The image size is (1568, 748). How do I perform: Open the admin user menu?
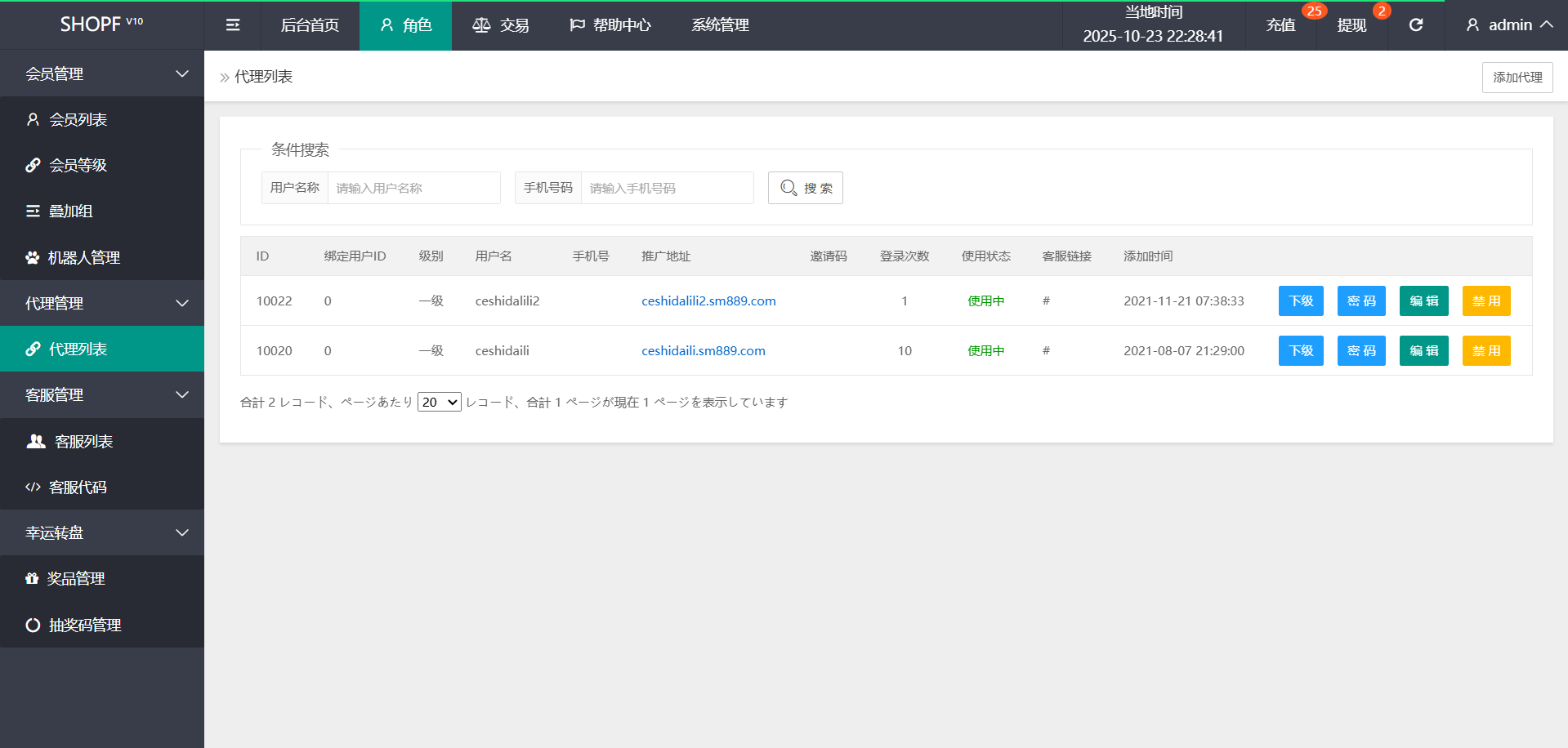point(1508,25)
